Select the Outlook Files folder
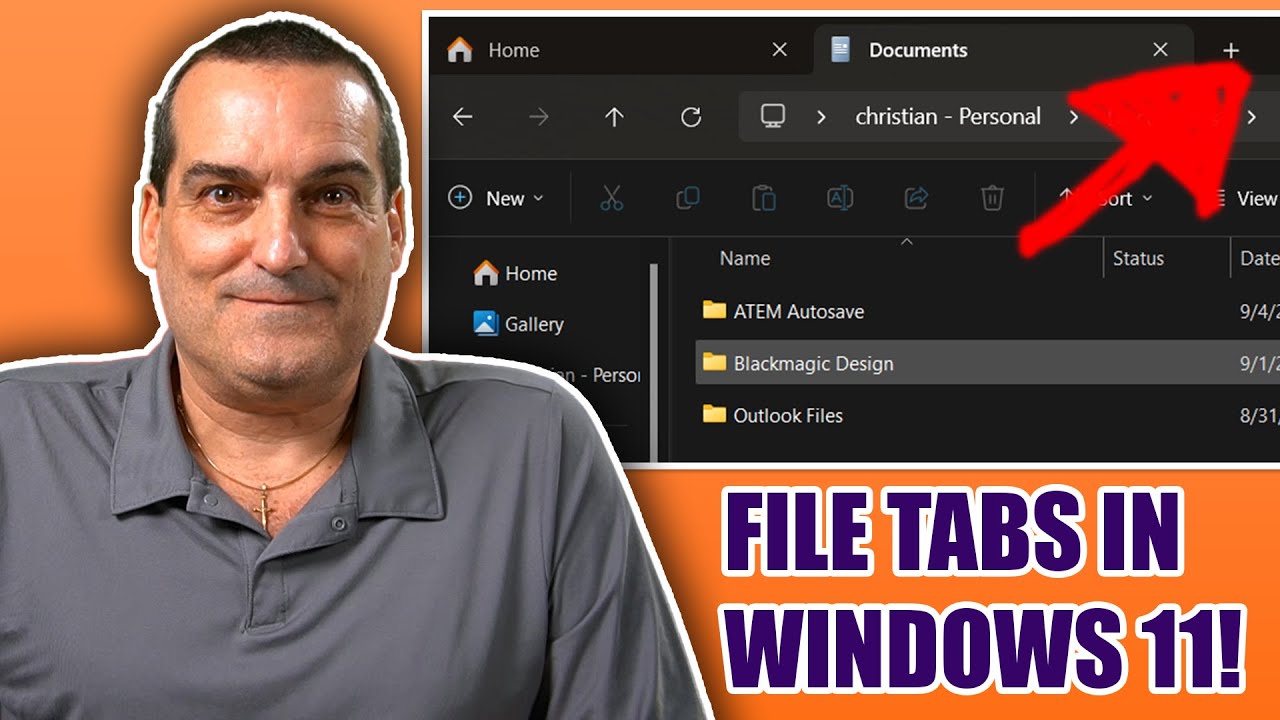The image size is (1280, 720). pyautogui.click(x=988, y=415)
